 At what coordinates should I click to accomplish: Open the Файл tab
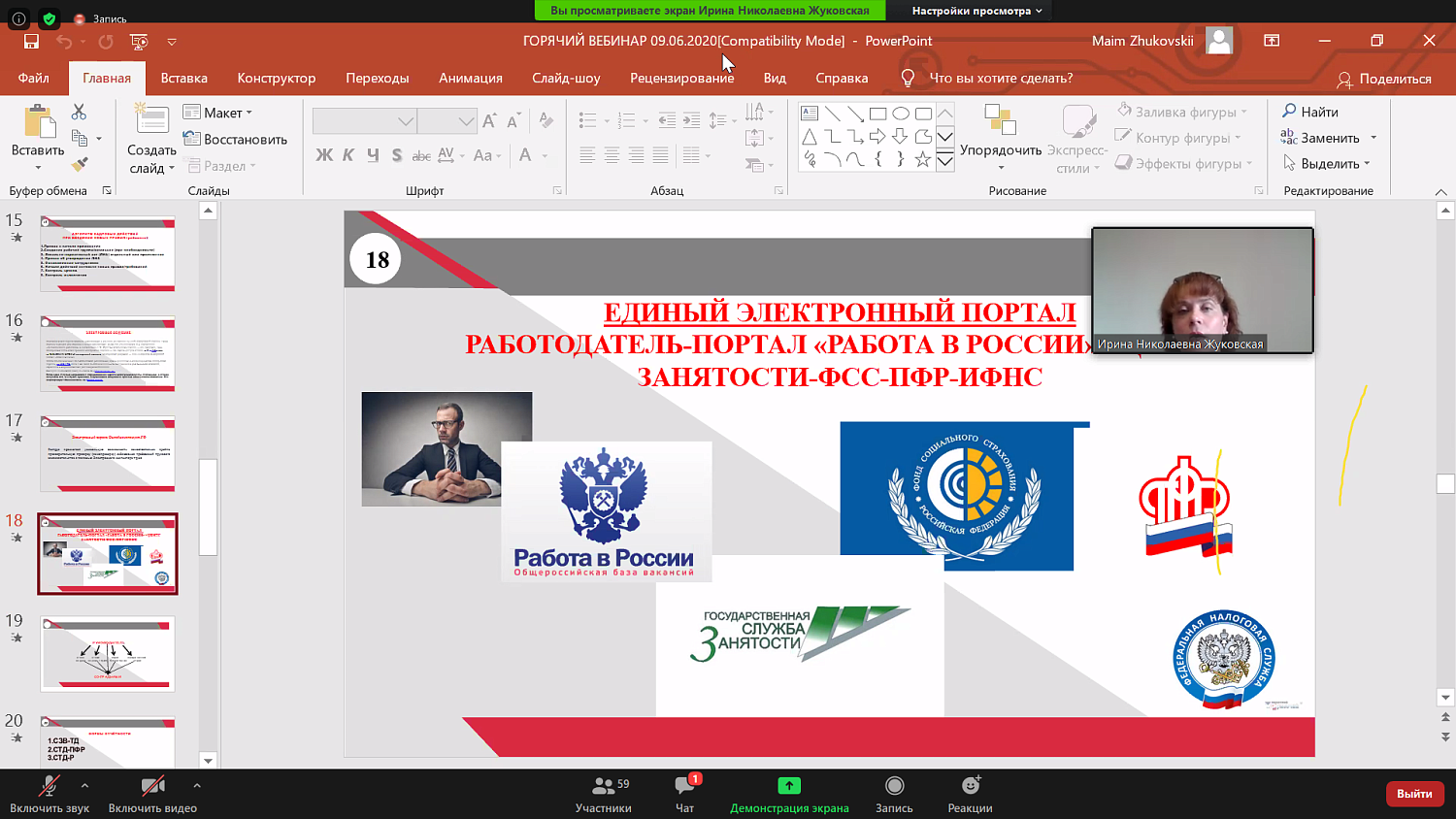tap(33, 79)
